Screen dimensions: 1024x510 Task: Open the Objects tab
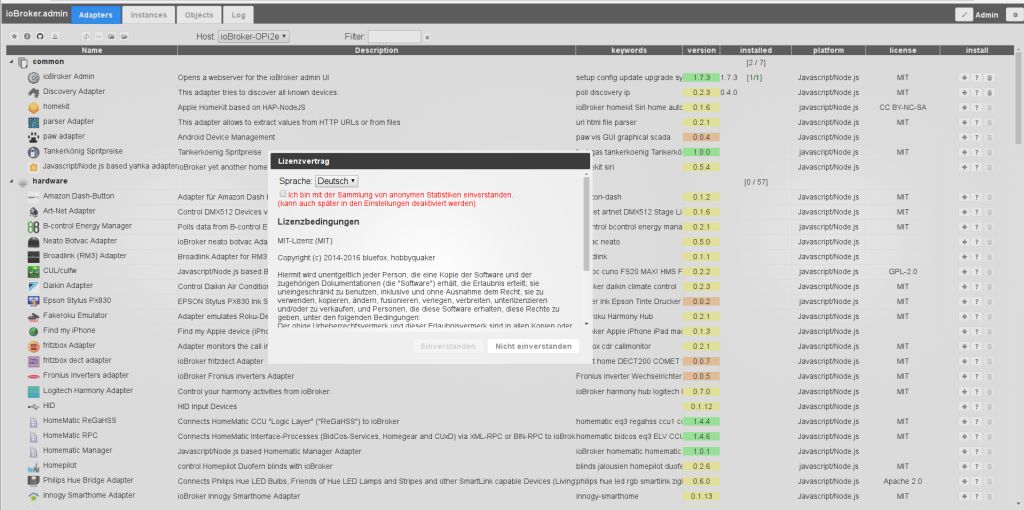click(199, 14)
